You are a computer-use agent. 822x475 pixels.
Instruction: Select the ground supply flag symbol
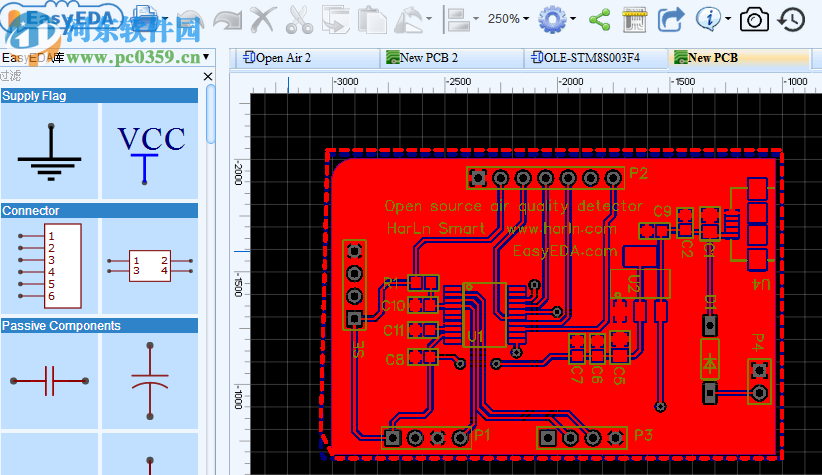pos(49,151)
